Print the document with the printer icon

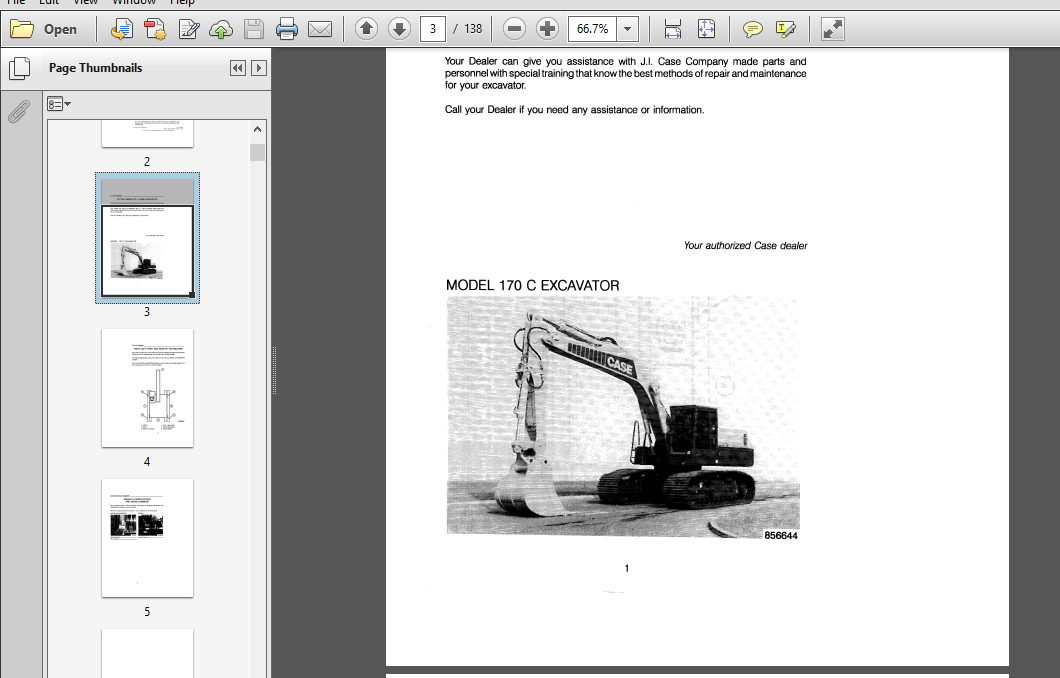click(x=287, y=29)
